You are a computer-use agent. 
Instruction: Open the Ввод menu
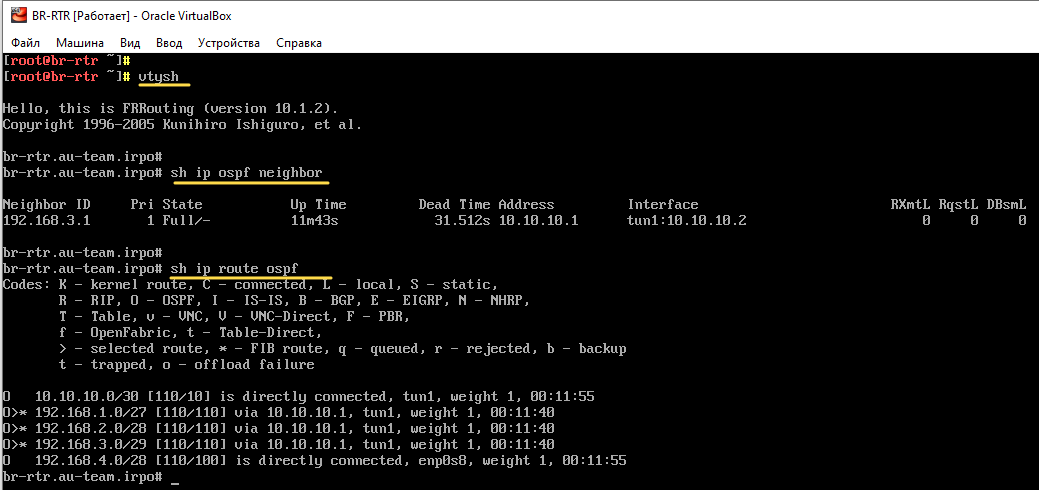[169, 43]
